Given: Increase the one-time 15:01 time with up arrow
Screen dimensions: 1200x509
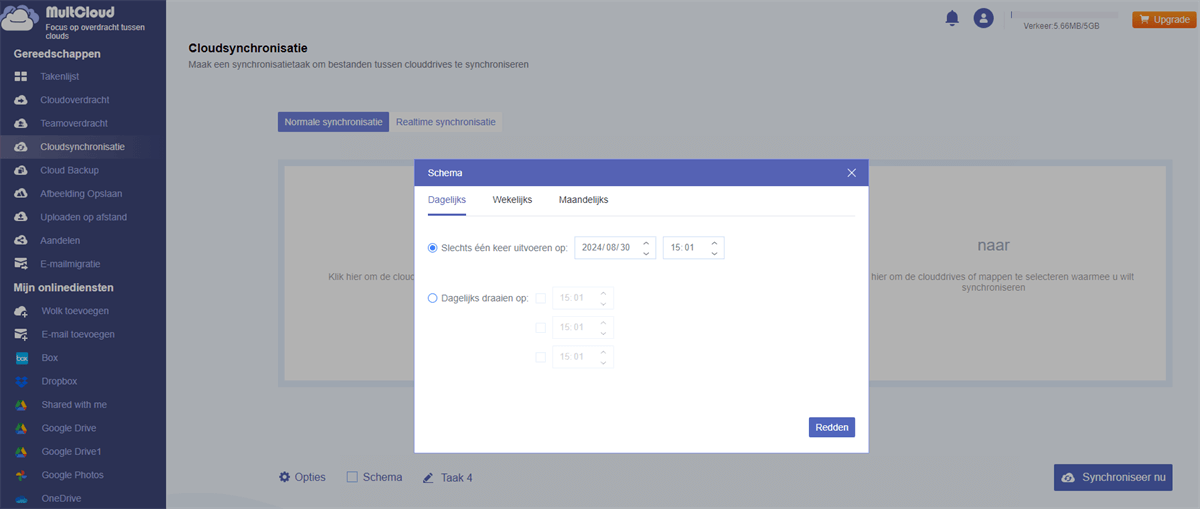Looking at the screenshot, I should pos(714,242).
